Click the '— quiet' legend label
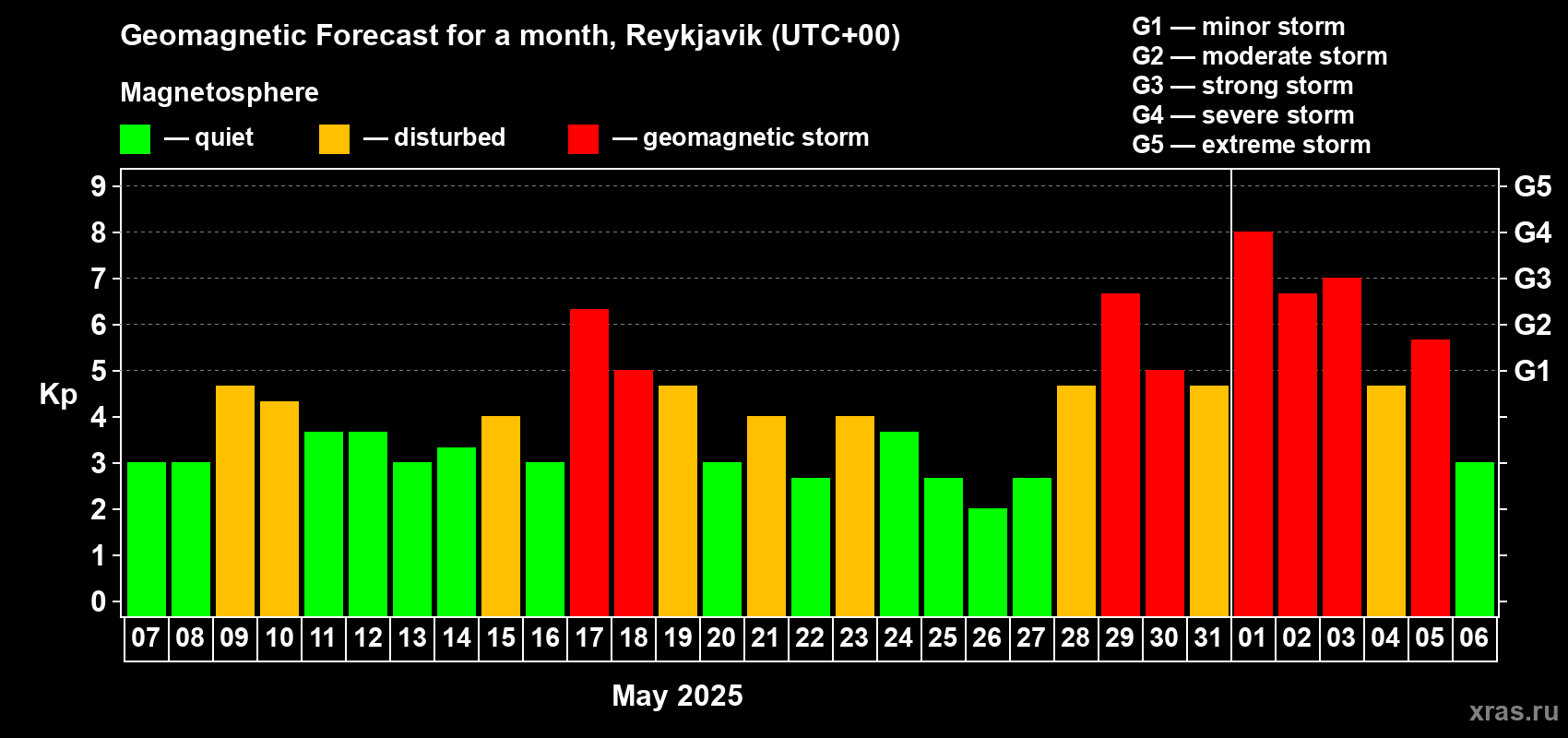This screenshot has width=1568, height=738. pyautogui.click(x=208, y=137)
